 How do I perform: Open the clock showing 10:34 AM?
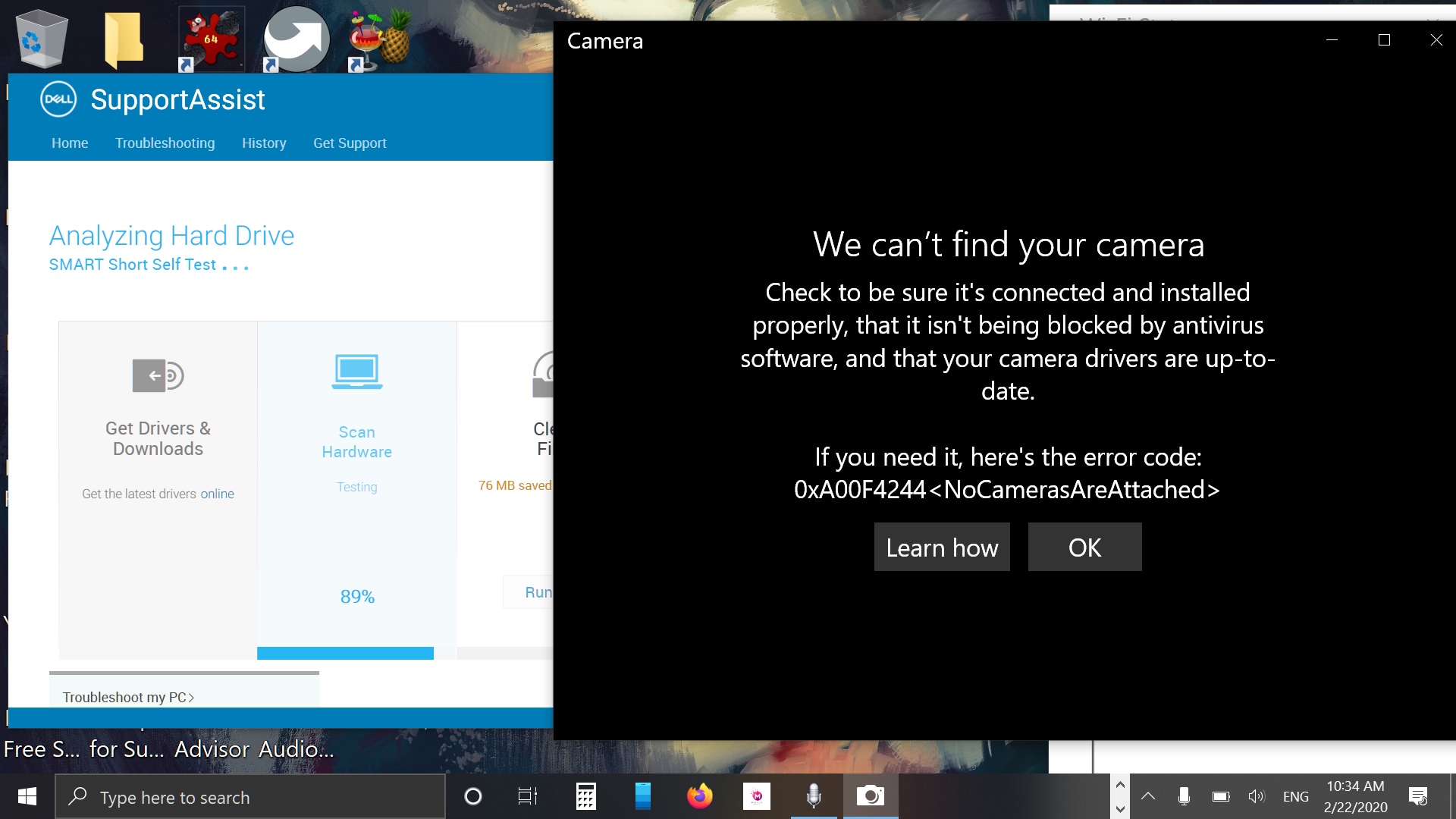tap(1355, 797)
